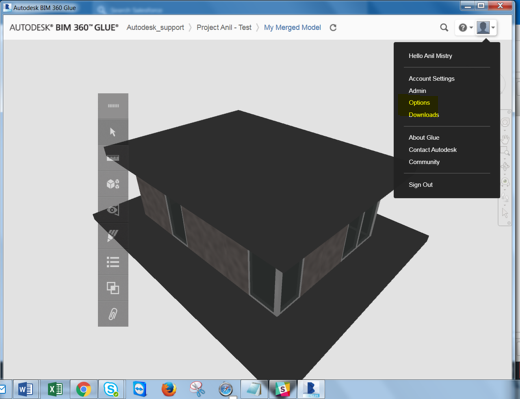Open Skype from the taskbar

tap(111, 389)
